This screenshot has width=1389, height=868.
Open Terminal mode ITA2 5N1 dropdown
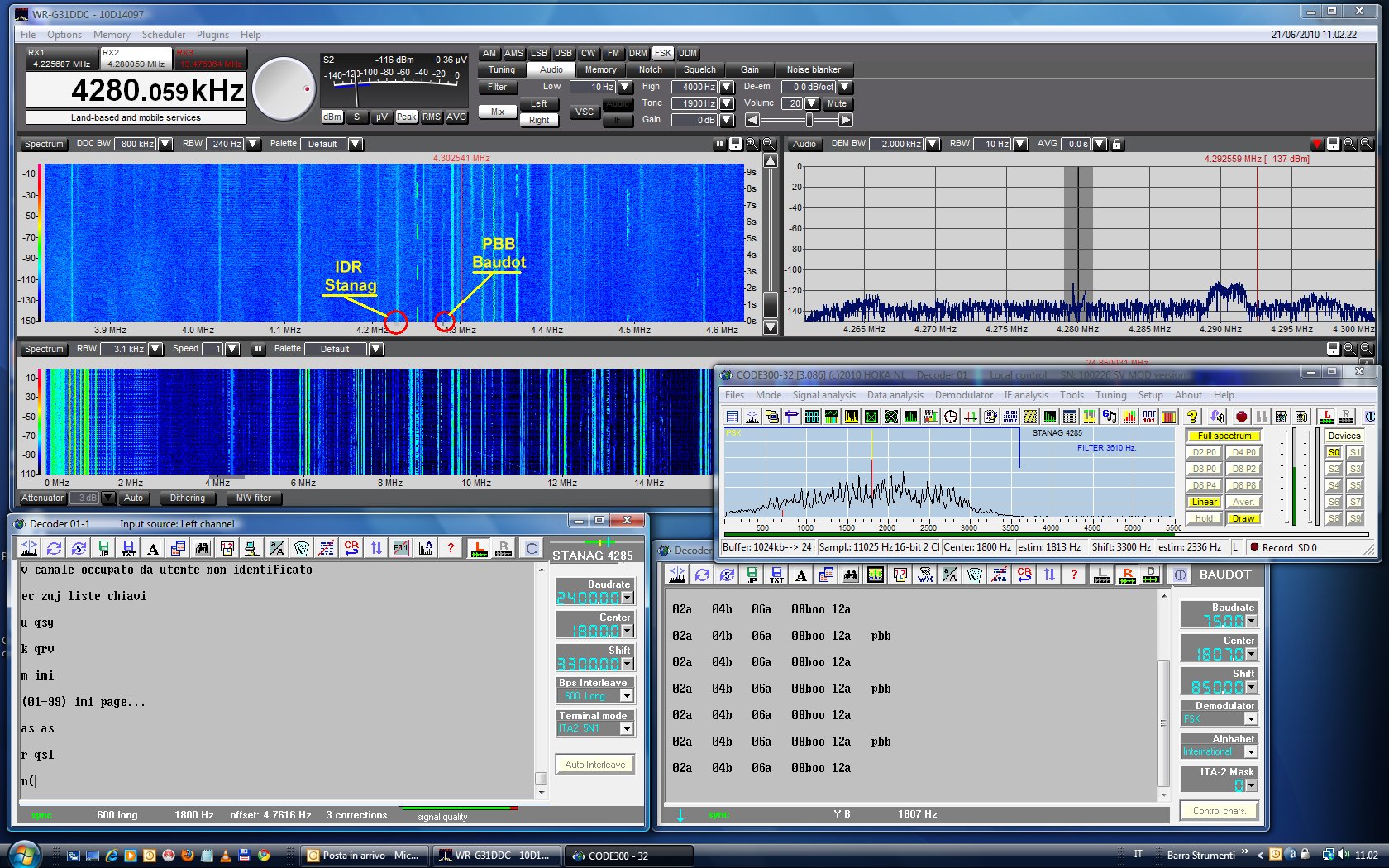pyautogui.click(x=627, y=728)
